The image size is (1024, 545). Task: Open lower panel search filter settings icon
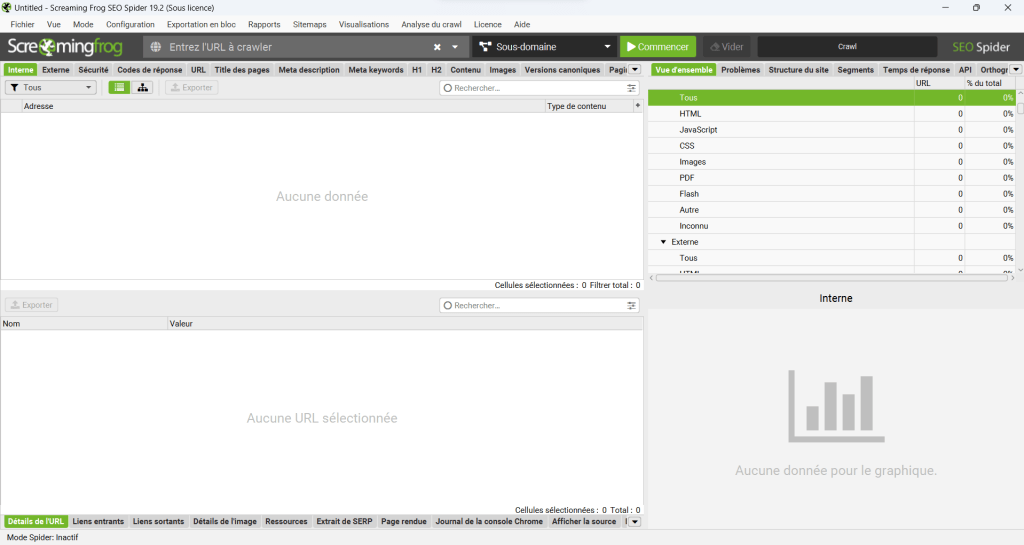coord(631,305)
